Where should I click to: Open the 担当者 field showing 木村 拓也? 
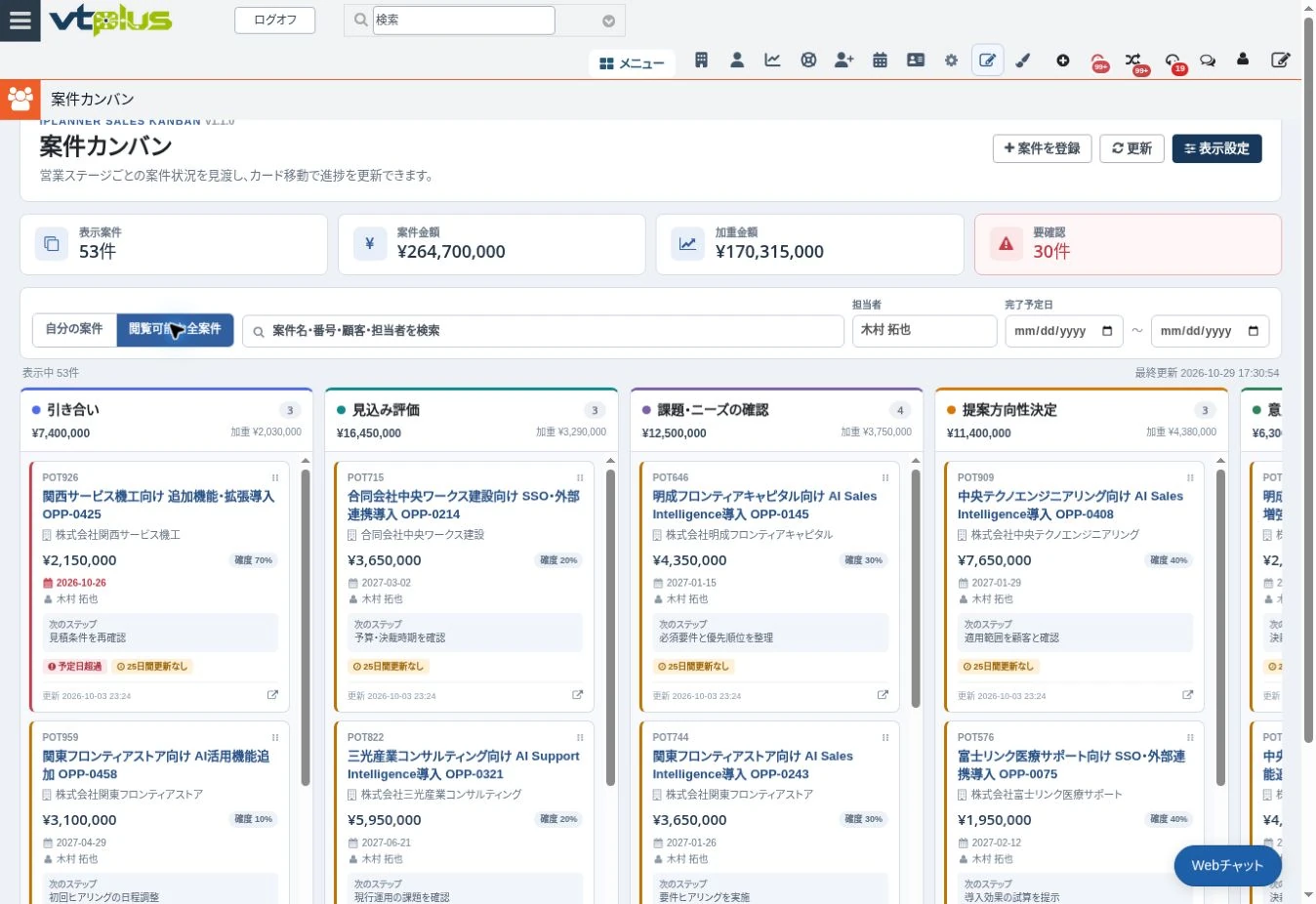[x=925, y=330]
